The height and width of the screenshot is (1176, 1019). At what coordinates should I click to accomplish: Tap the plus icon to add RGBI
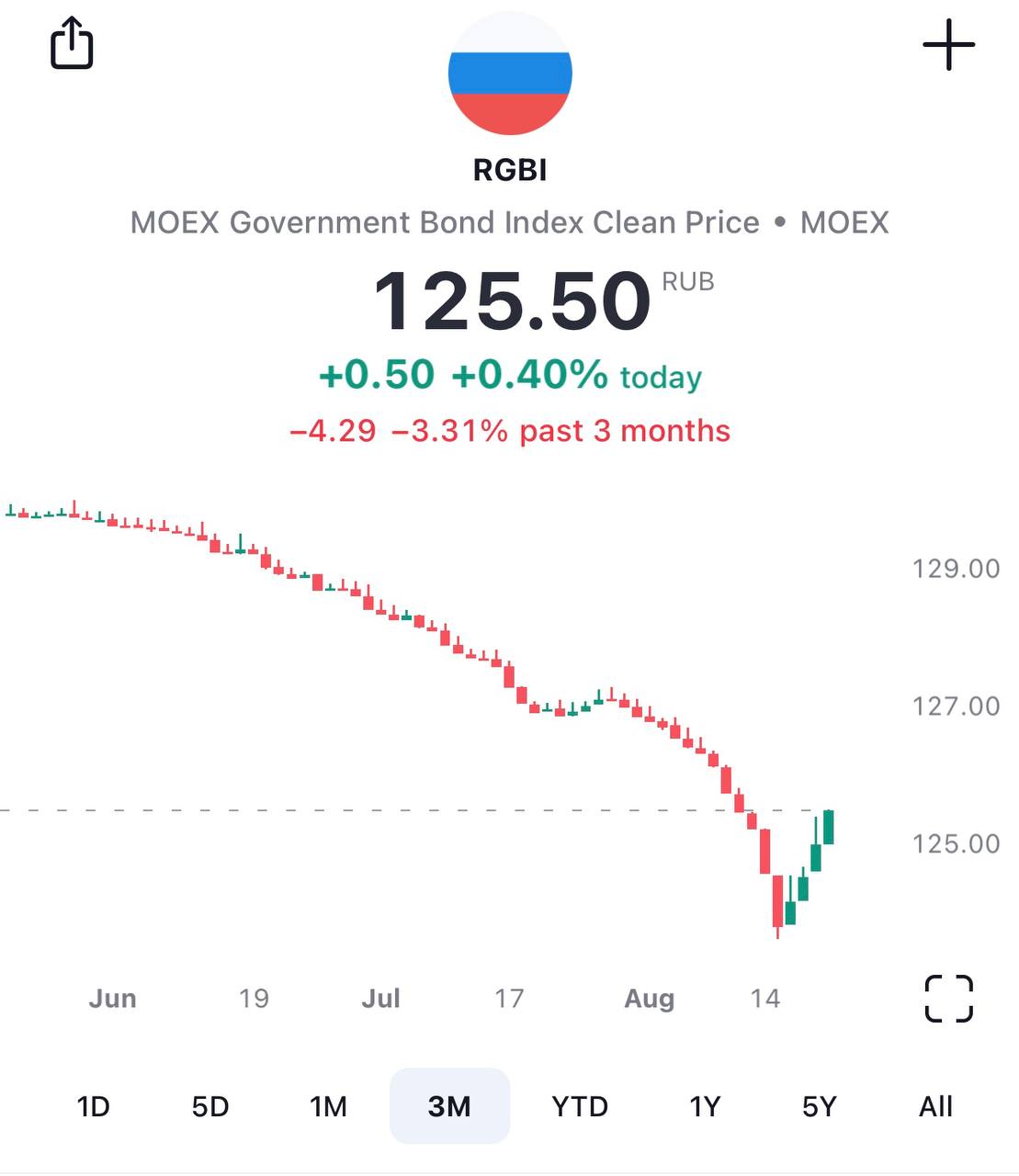948,44
